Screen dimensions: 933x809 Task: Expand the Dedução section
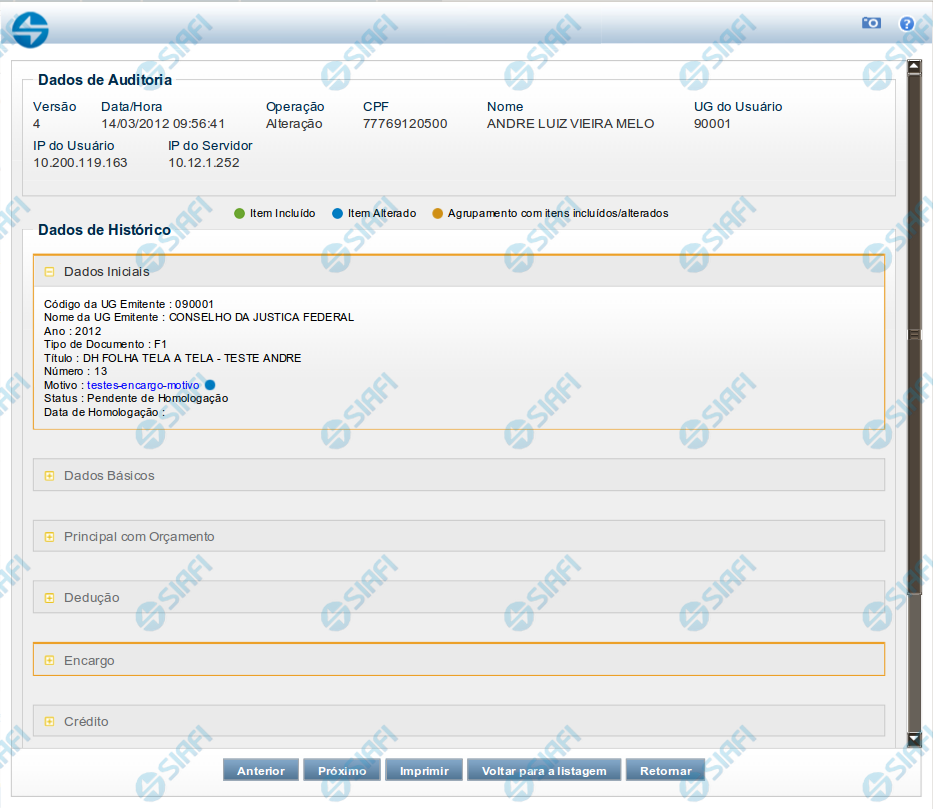tap(49, 598)
